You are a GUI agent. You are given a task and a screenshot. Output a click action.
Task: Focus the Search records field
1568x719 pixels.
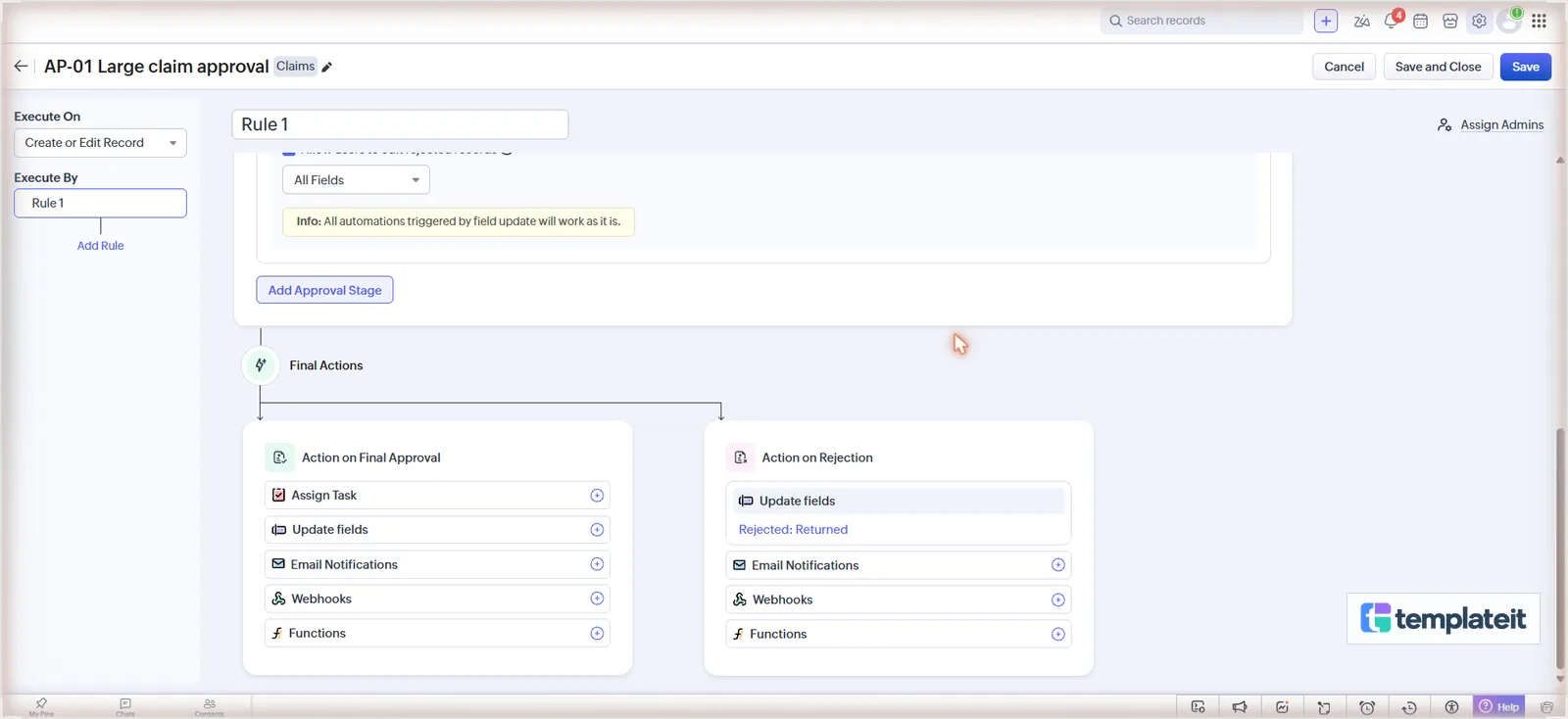pos(1202,21)
